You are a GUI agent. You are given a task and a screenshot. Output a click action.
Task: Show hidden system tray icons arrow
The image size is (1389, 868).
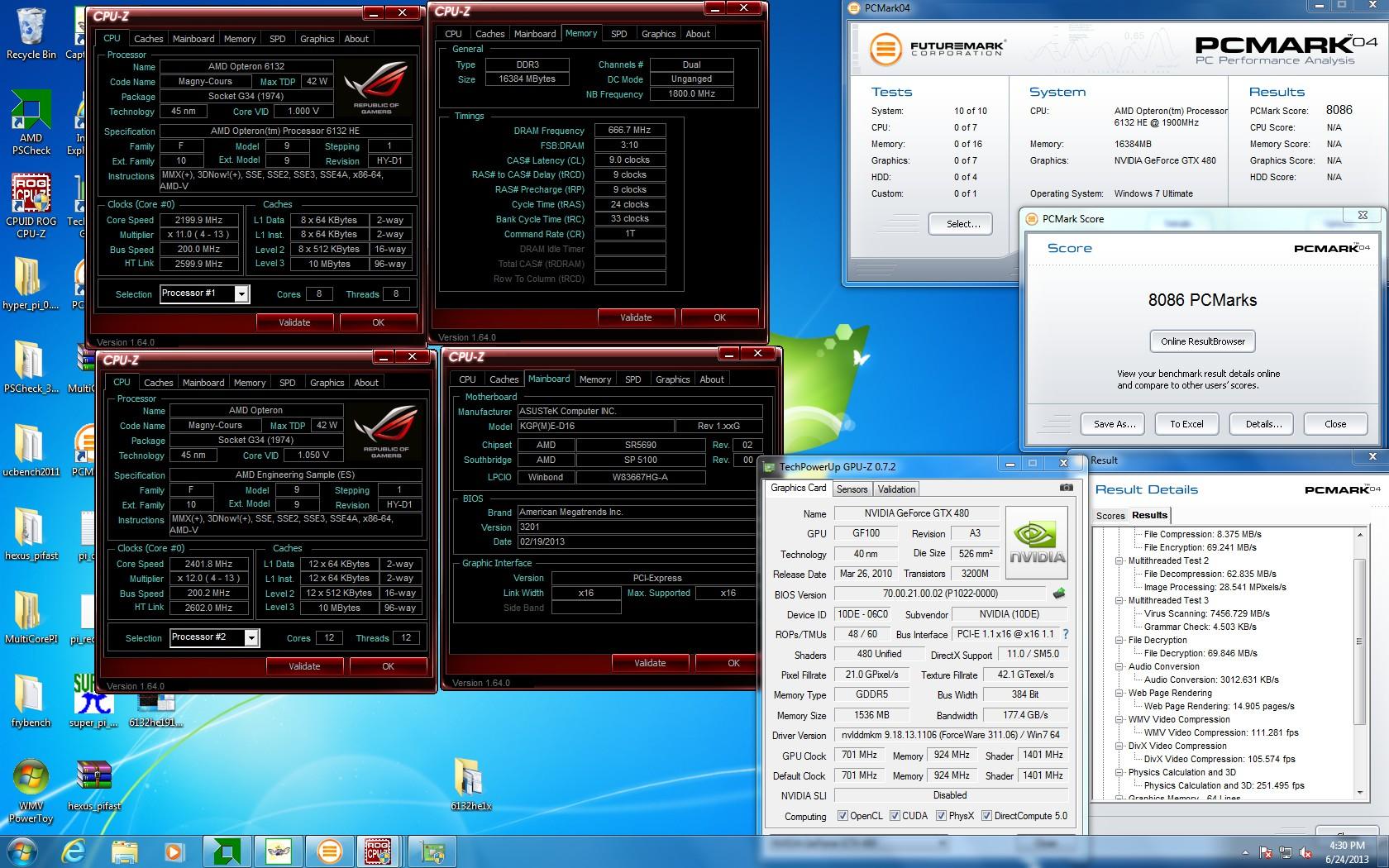[1246, 852]
